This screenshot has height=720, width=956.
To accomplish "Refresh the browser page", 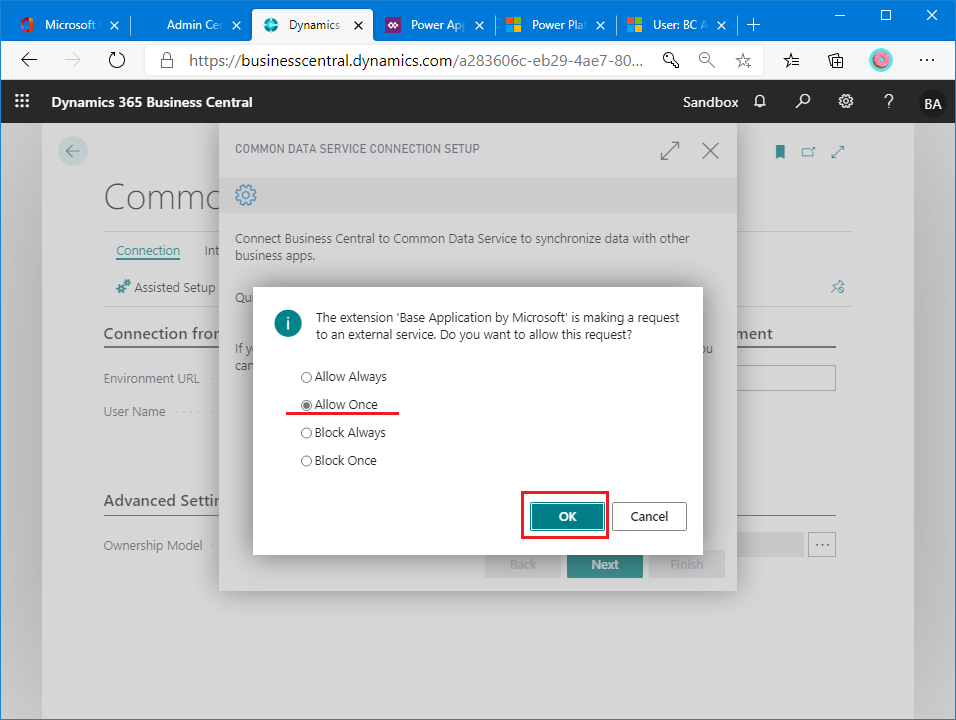I will click(x=116, y=60).
